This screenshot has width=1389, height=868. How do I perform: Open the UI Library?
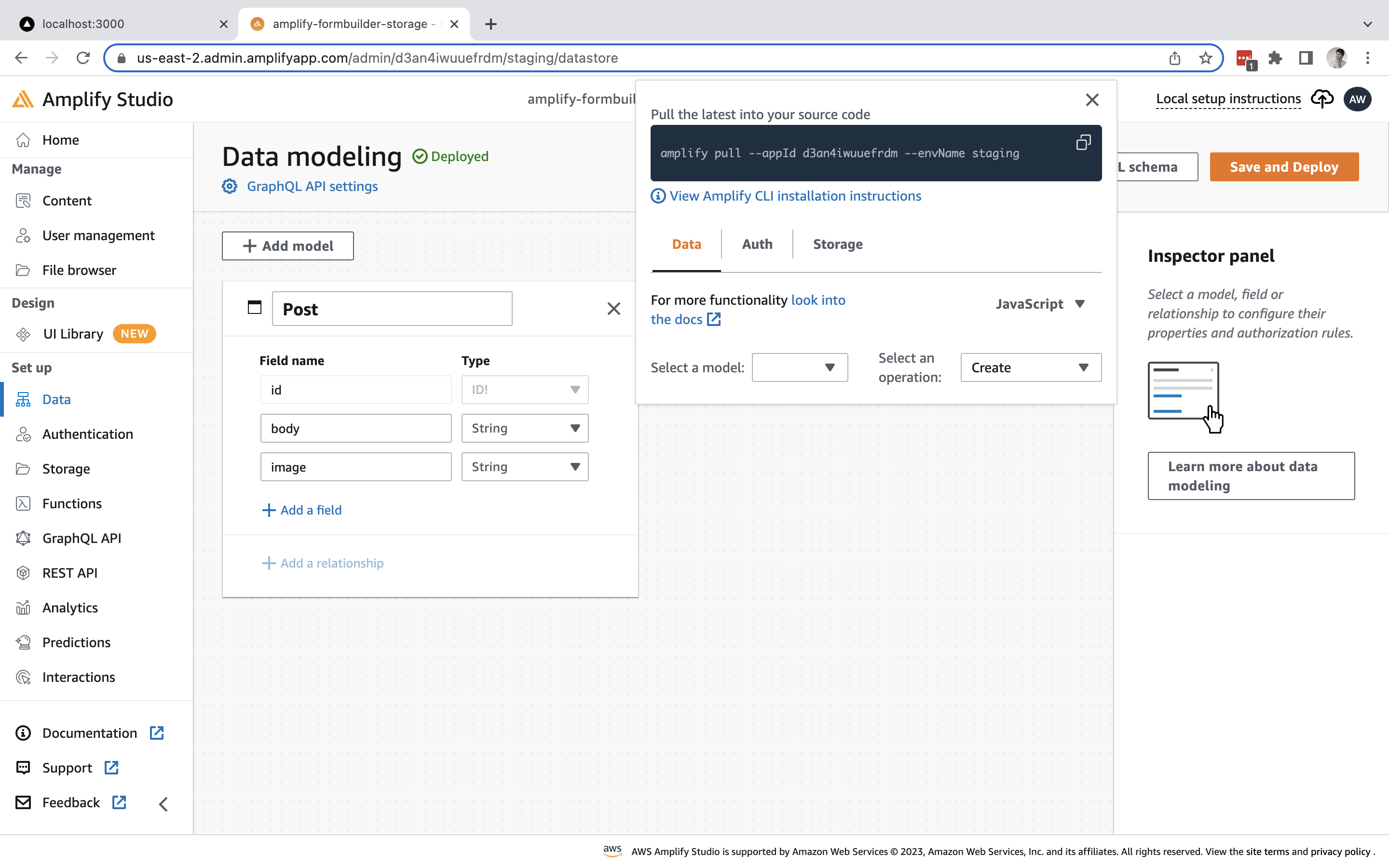point(73,334)
